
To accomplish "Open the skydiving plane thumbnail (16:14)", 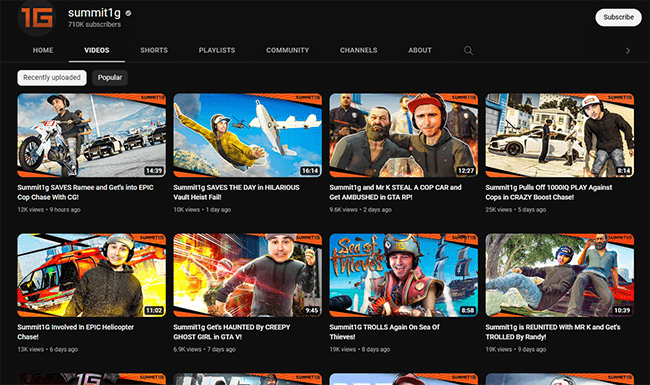I will [x=247, y=135].
